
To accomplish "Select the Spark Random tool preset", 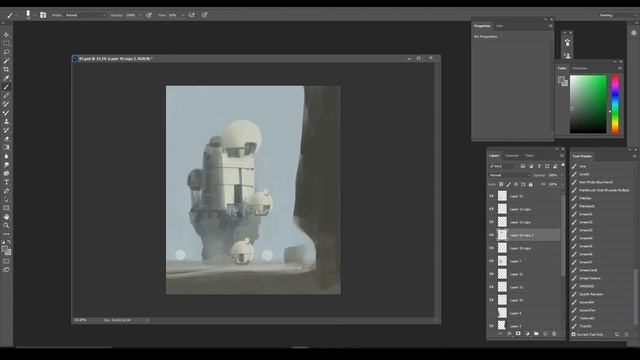I will point(591,294).
